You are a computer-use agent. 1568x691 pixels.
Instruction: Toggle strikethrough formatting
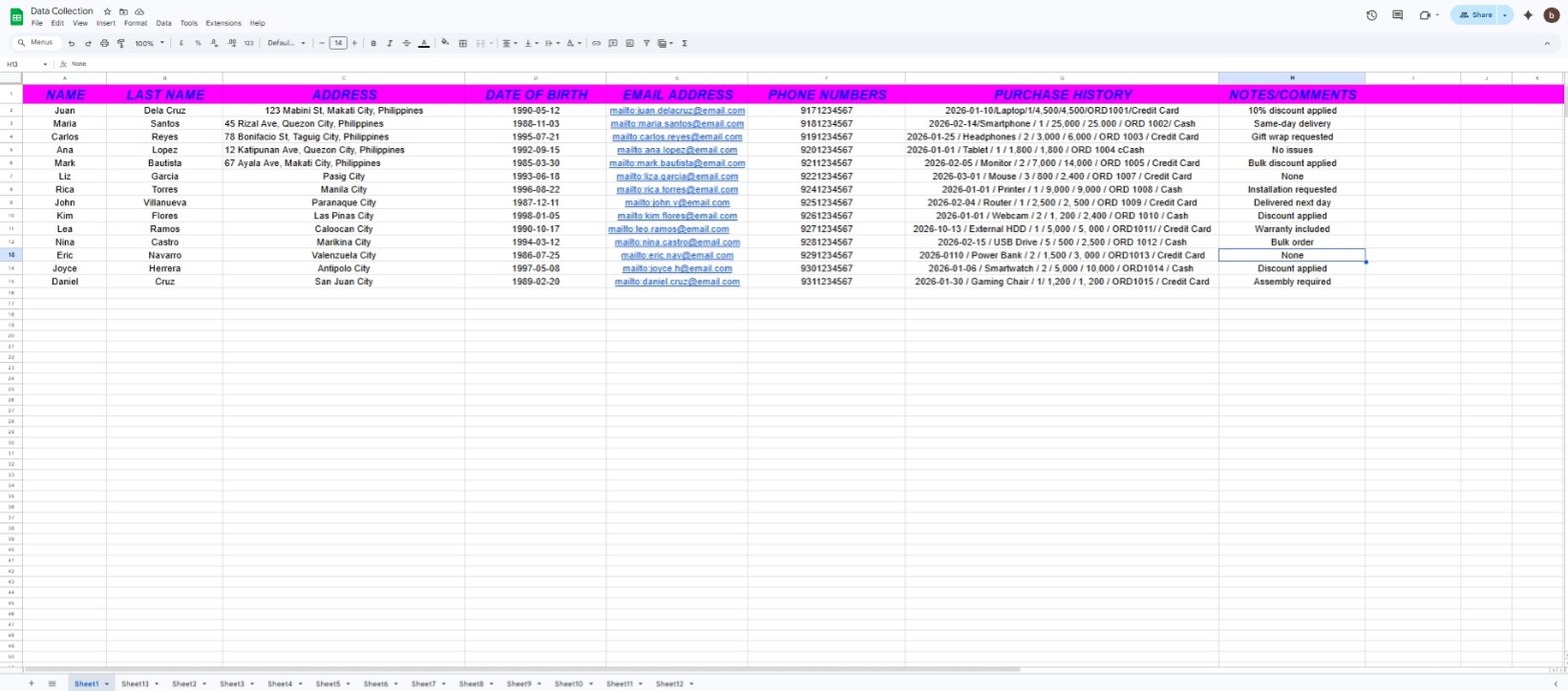pos(407,43)
